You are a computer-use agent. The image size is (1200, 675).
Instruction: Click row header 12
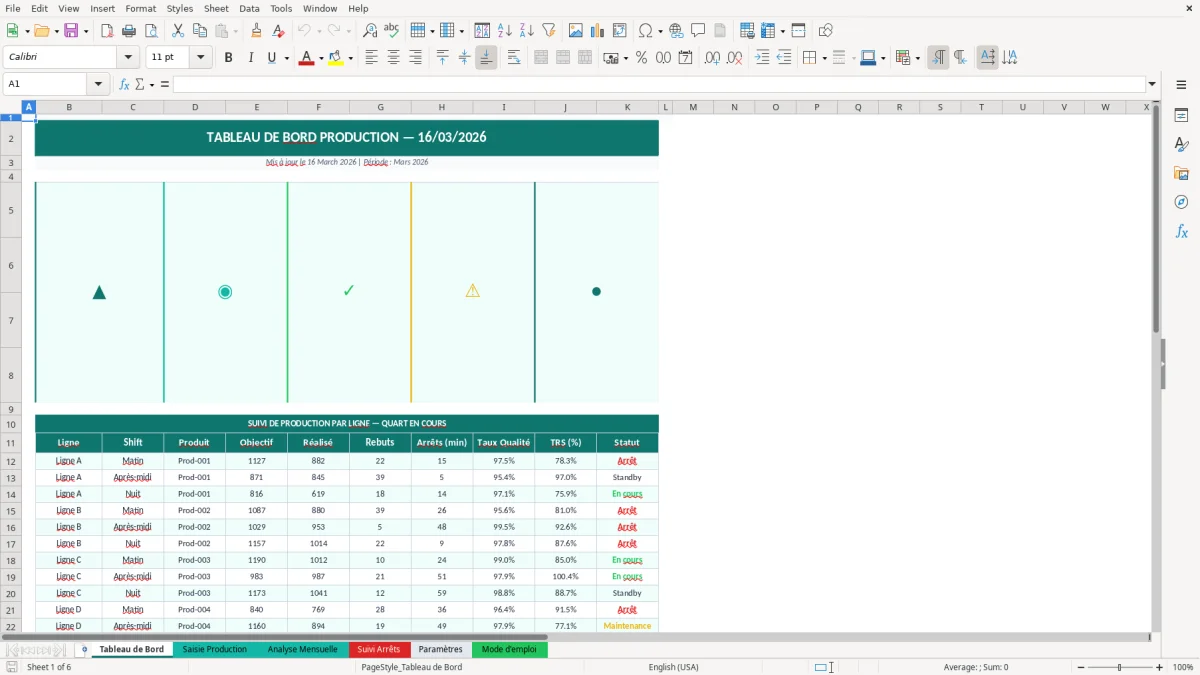11,461
